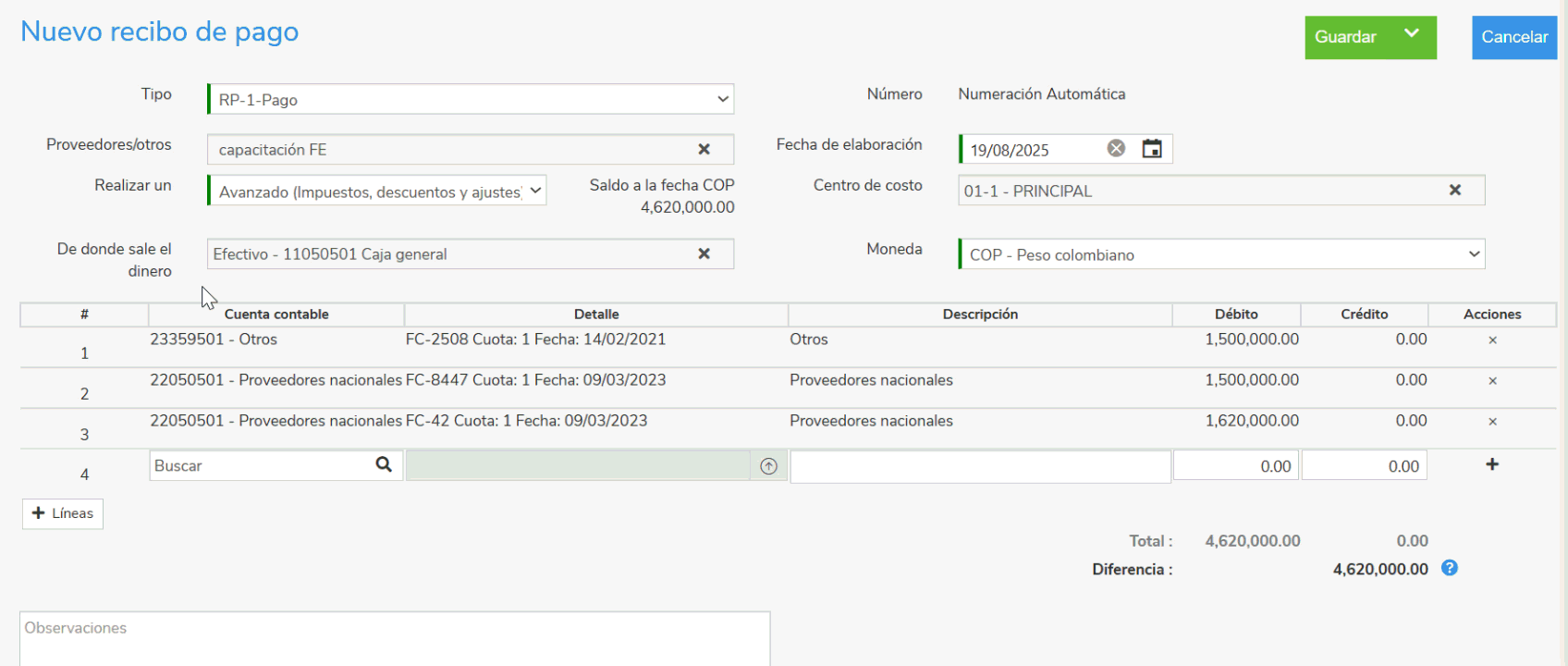Clear the Centro de costo selection
Image resolution: width=1568 pixels, height=666 pixels.
[1454, 190]
